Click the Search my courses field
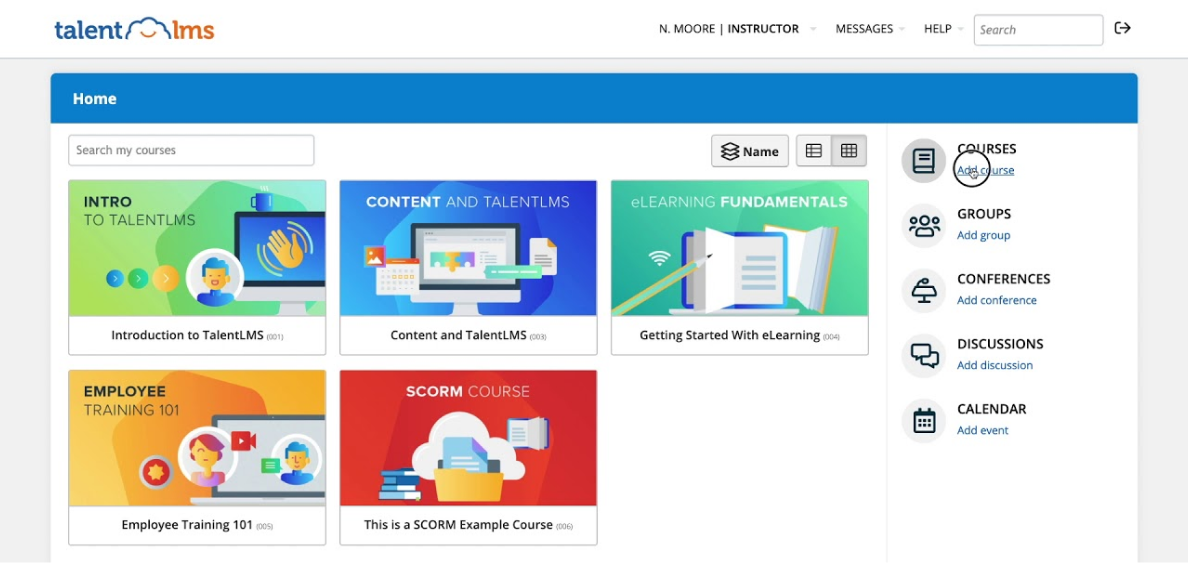Viewport: 1188px width, 563px height. click(191, 150)
